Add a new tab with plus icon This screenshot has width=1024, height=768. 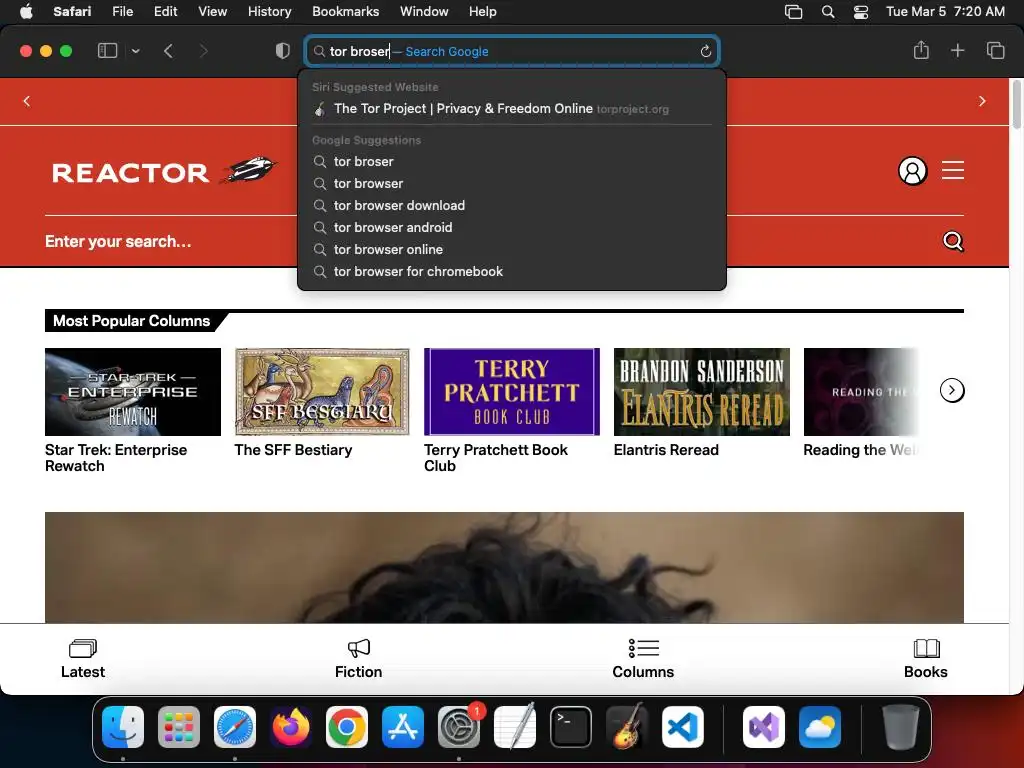pyautogui.click(x=957, y=50)
